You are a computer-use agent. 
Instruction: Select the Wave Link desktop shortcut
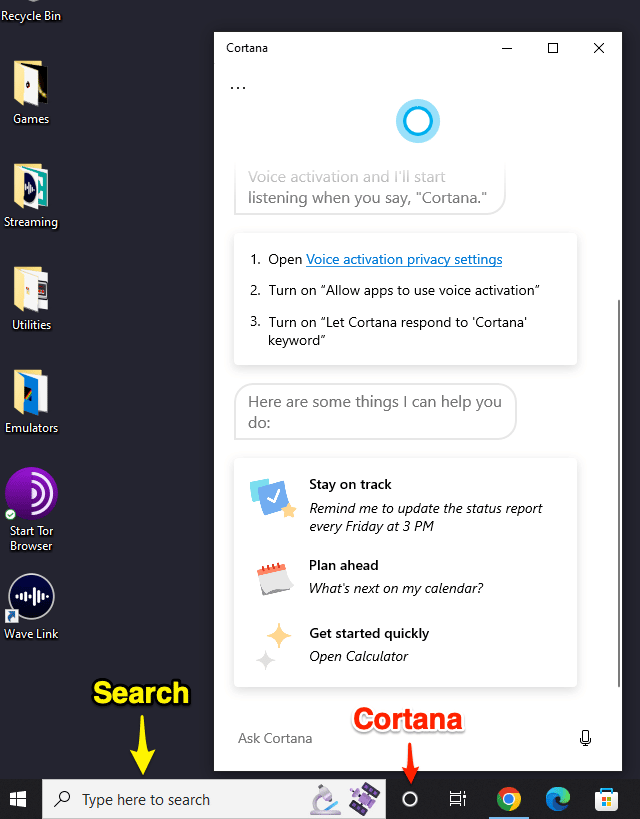pos(31,607)
